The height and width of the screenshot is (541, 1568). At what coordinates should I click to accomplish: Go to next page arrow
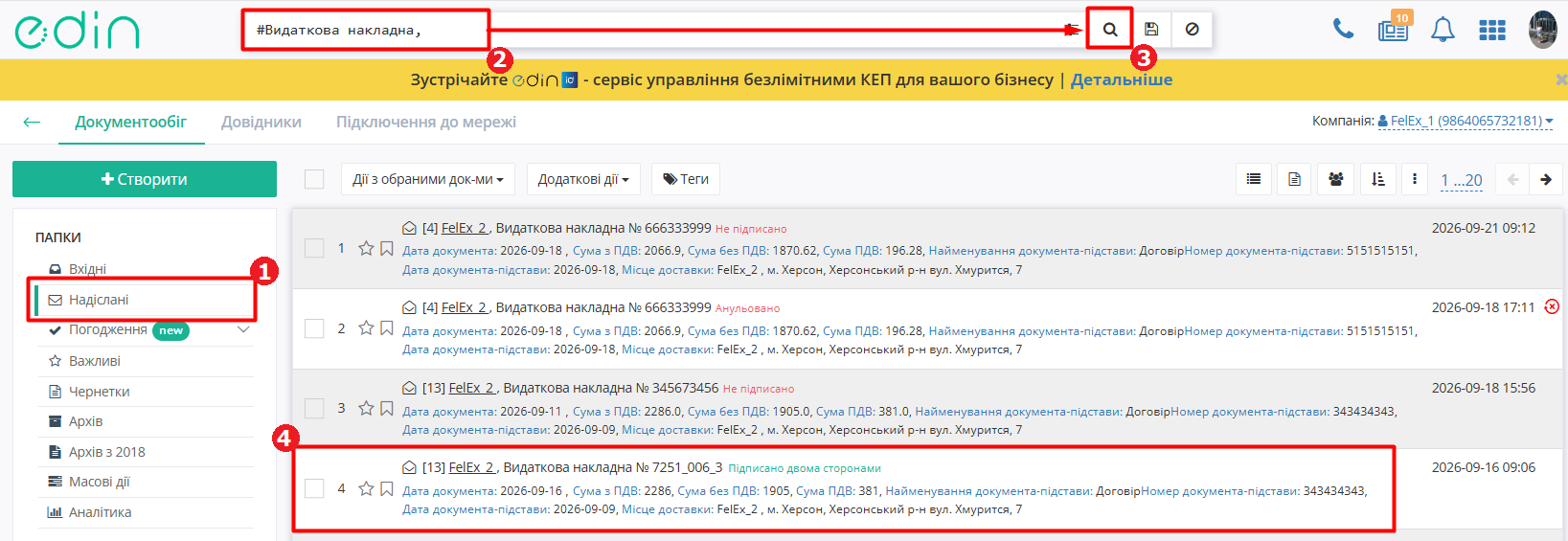1545,179
